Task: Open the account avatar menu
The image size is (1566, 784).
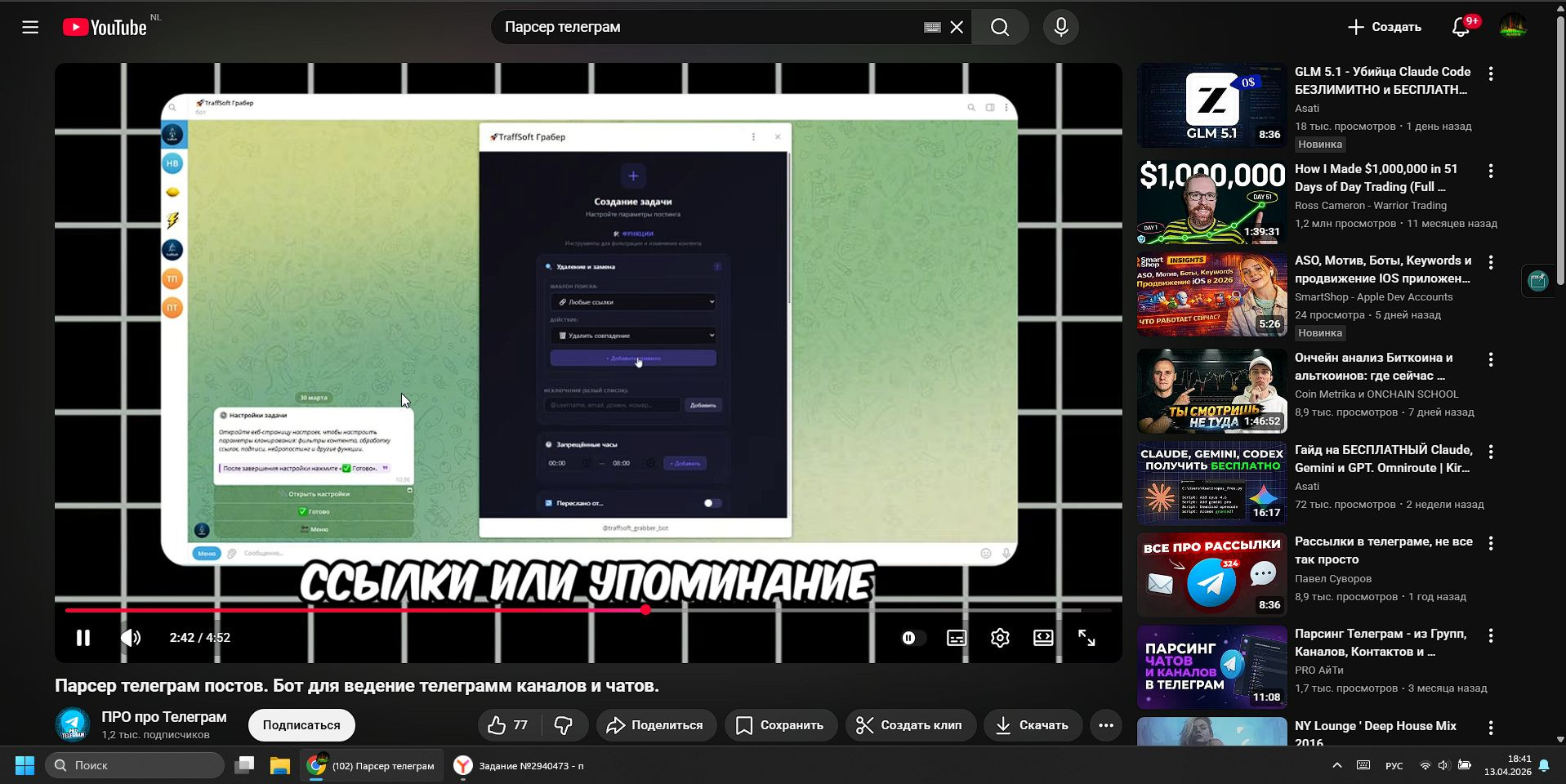Action: [x=1514, y=27]
